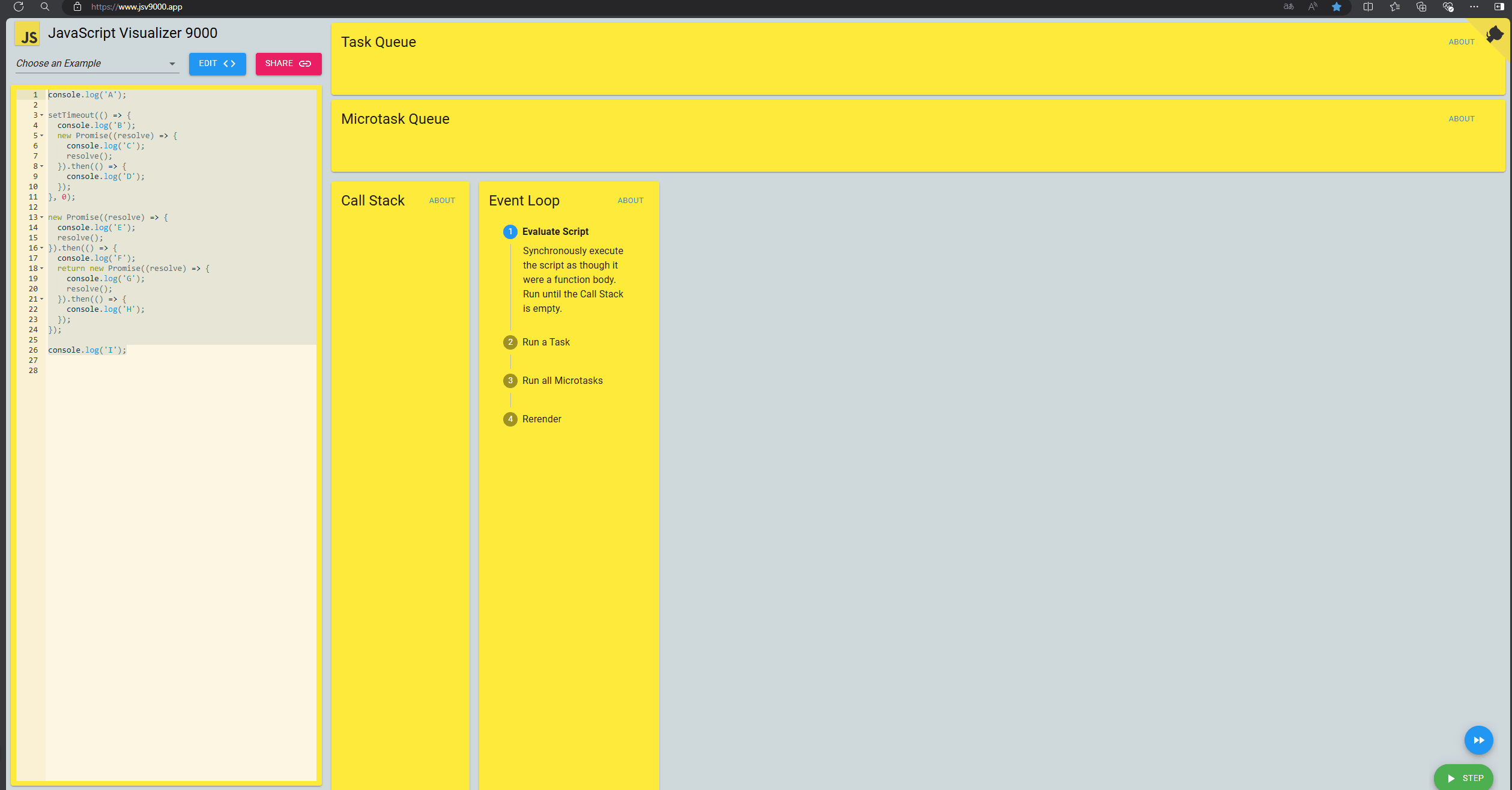Open the browser split screen icon
Viewport: 1512px width, 790px height.
pos(1368,7)
